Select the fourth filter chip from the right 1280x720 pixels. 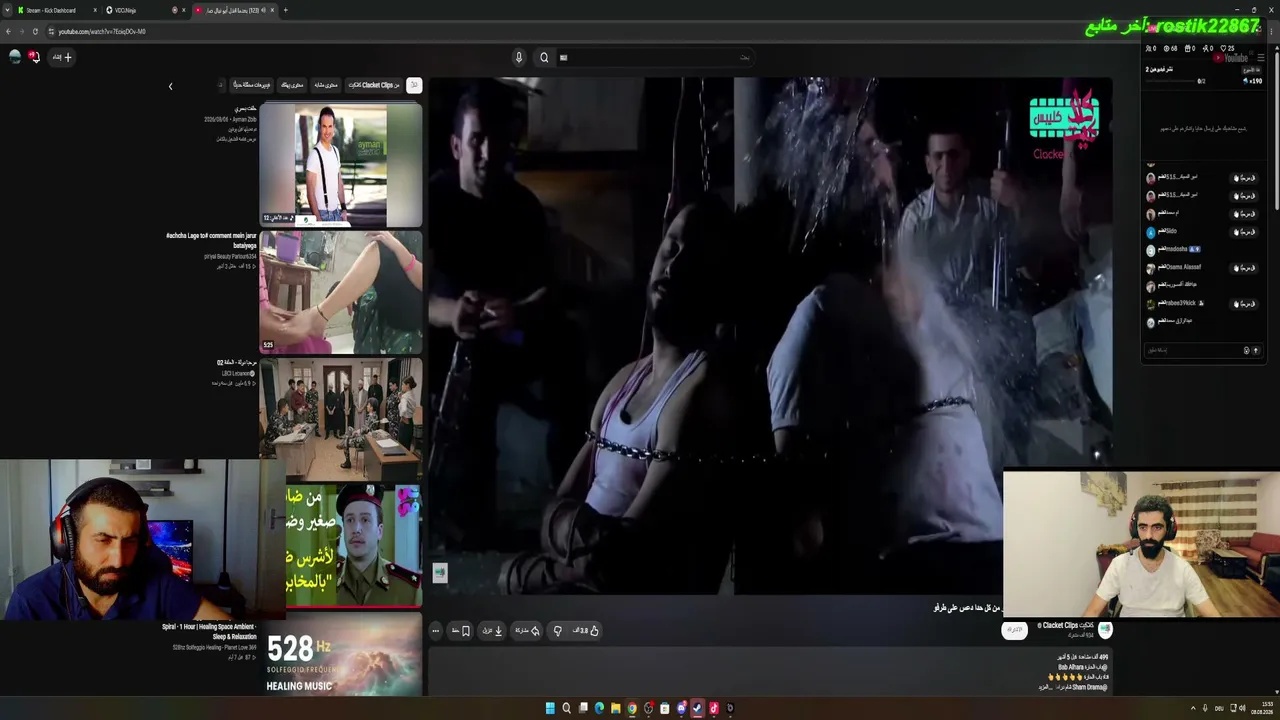click(x=292, y=85)
